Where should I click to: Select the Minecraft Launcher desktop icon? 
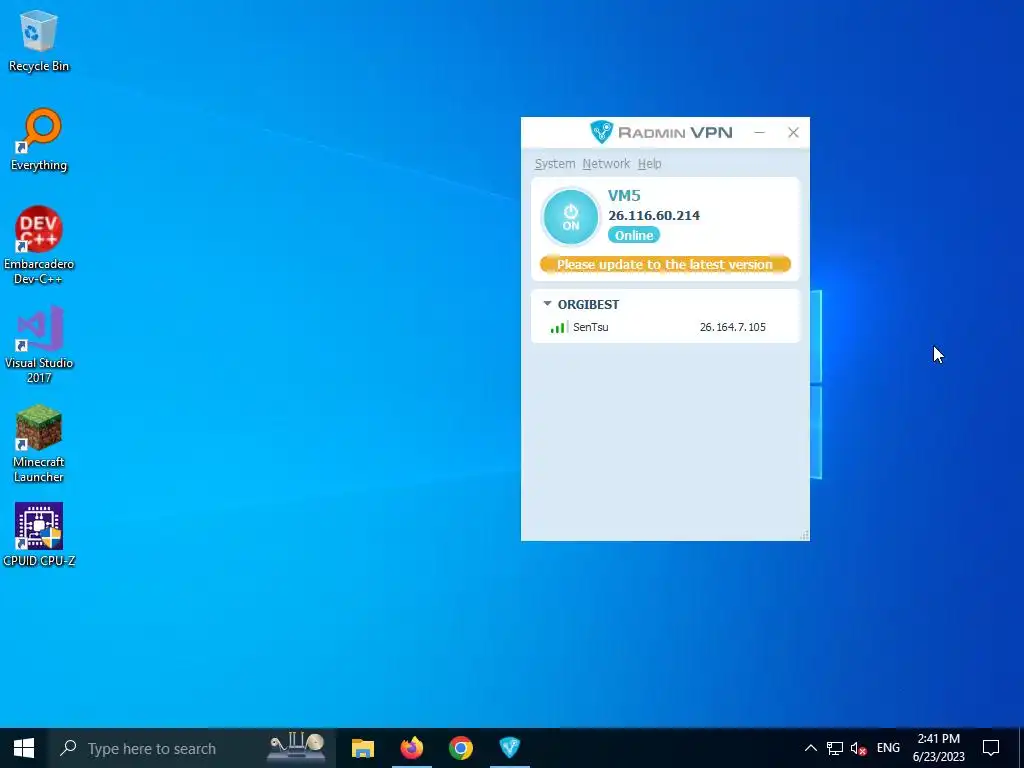click(x=39, y=443)
